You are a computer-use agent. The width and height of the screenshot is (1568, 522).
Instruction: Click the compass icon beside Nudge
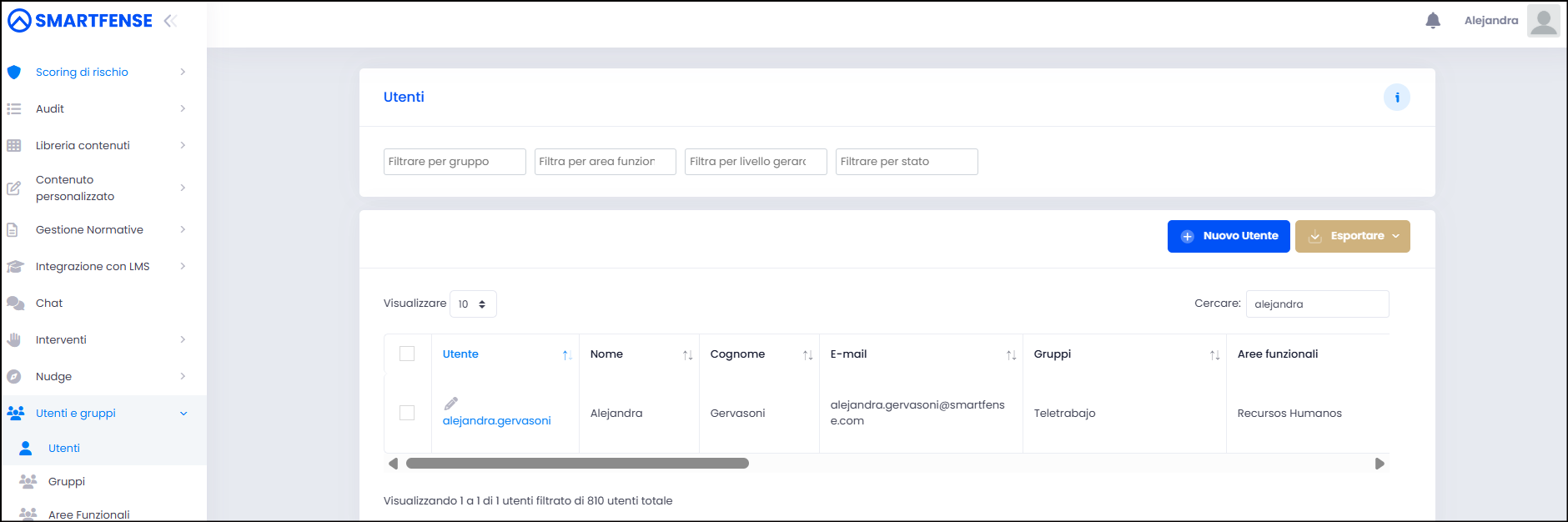(14, 377)
